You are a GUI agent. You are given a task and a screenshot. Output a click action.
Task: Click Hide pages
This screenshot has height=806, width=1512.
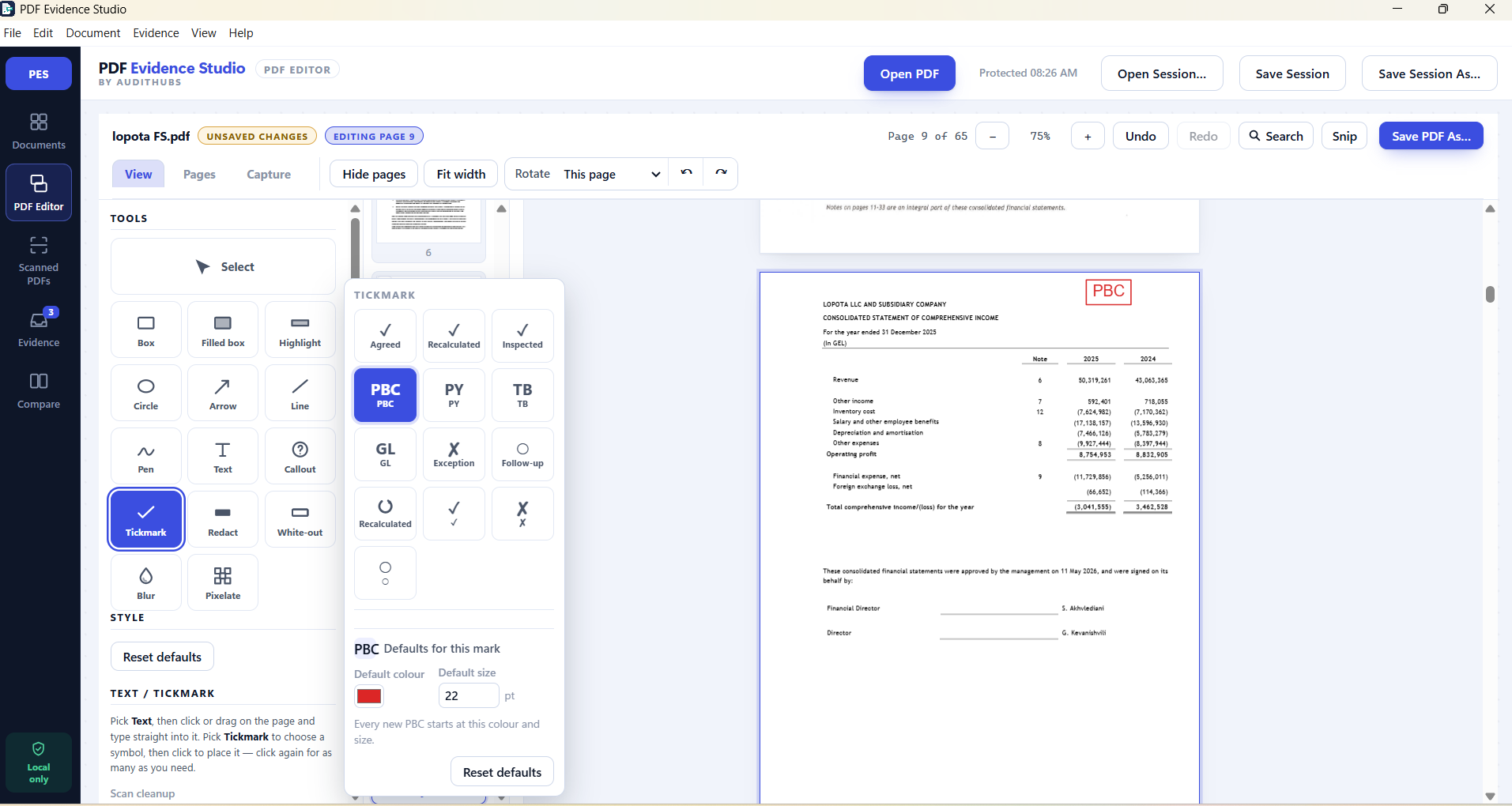click(374, 174)
